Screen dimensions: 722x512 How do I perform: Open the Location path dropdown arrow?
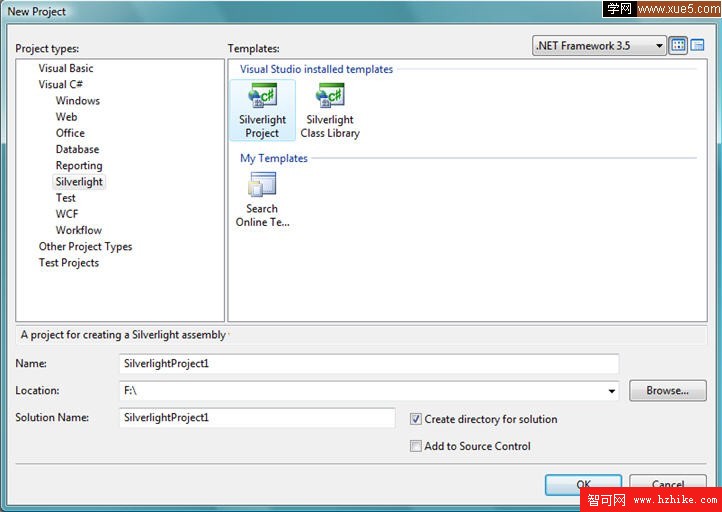pyautogui.click(x=611, y=391)
